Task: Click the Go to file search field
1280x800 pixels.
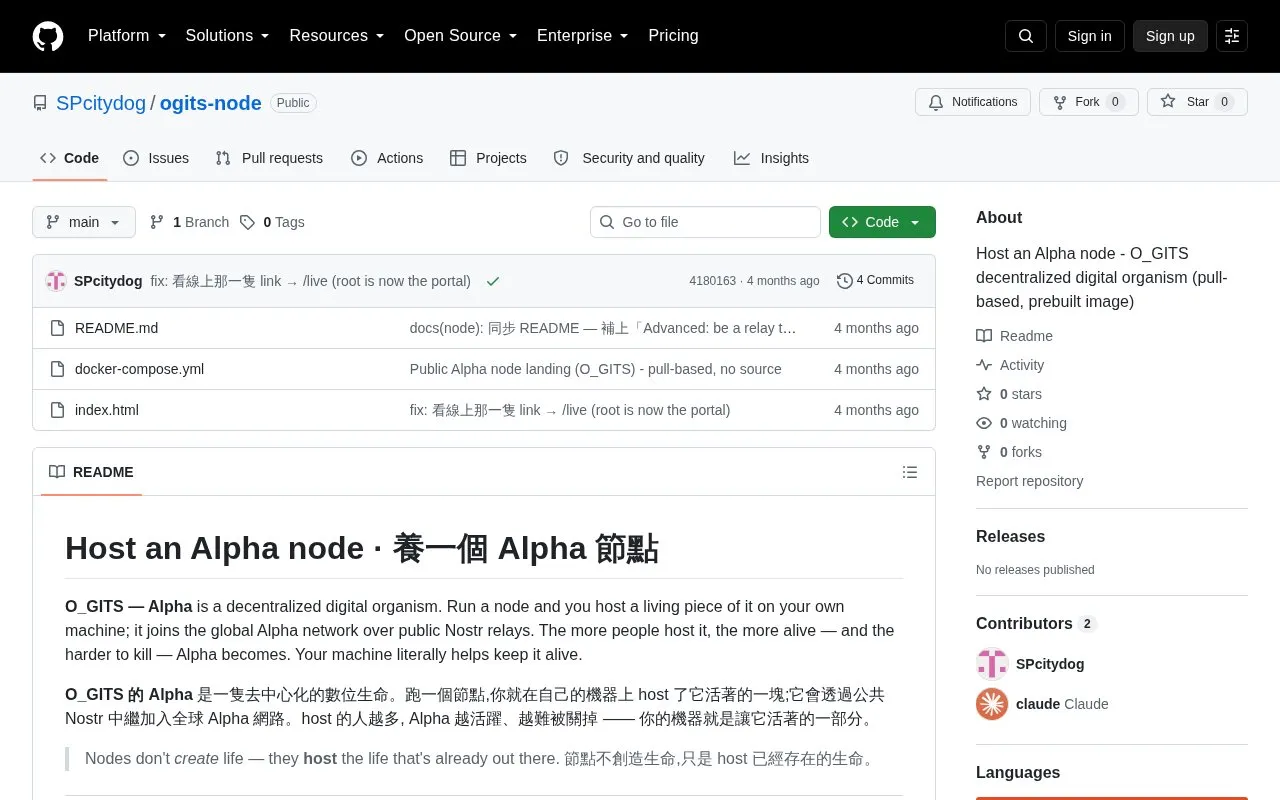Action: pyautogui.click(x=705, y=222)
